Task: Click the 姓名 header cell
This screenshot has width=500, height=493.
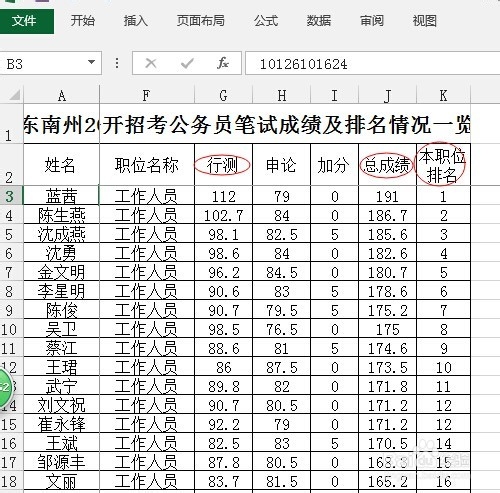Action: click(61, 165)
